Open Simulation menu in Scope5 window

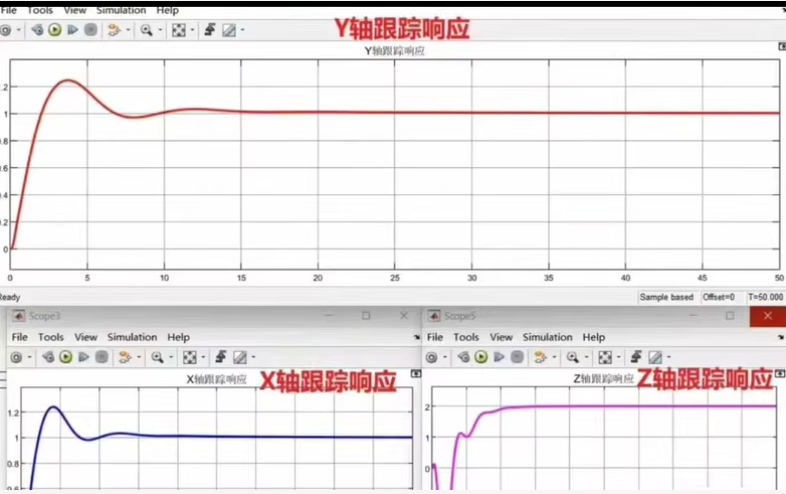click(x=547, y=337)
